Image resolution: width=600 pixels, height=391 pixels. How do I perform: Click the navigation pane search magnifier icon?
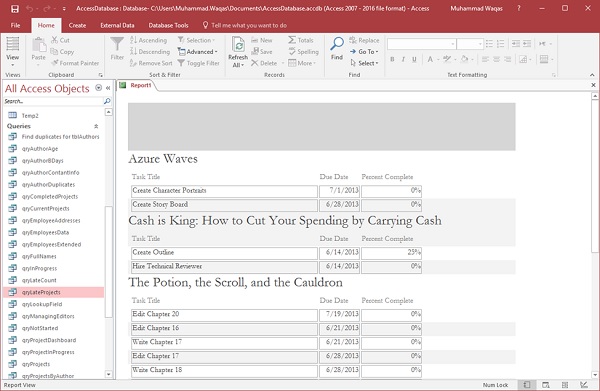point(107,101)
